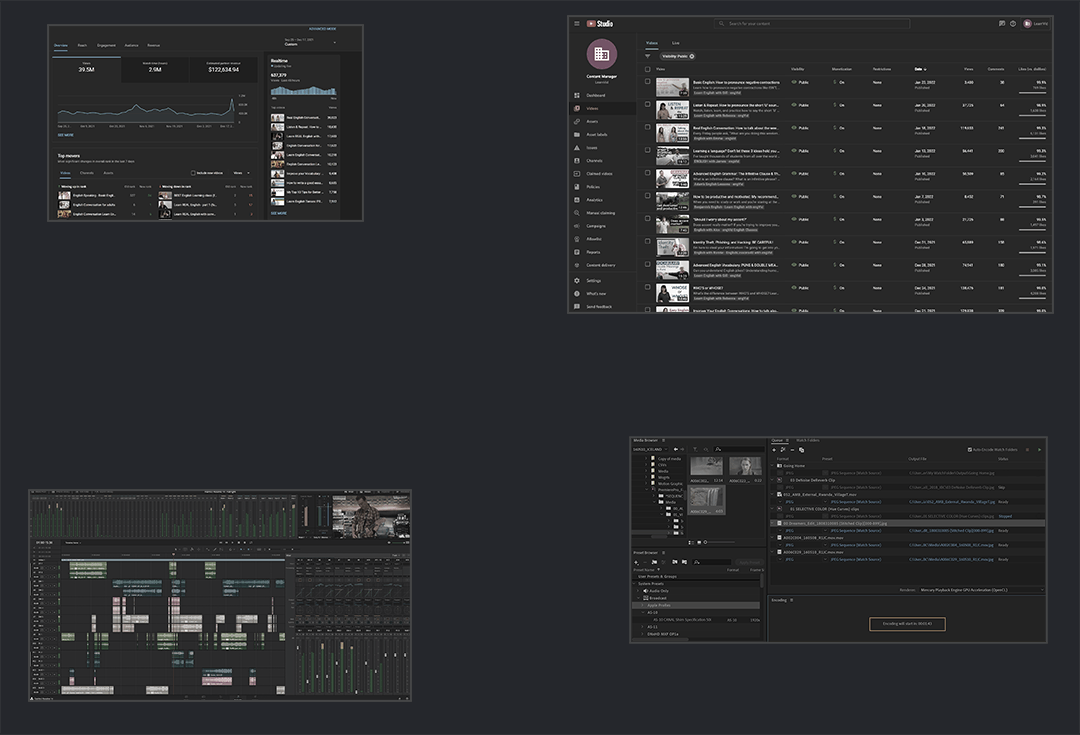Screen dimensions: 1080x735
Task: Expand the Audio Only preset group
Action: click(x=640, y=591)
